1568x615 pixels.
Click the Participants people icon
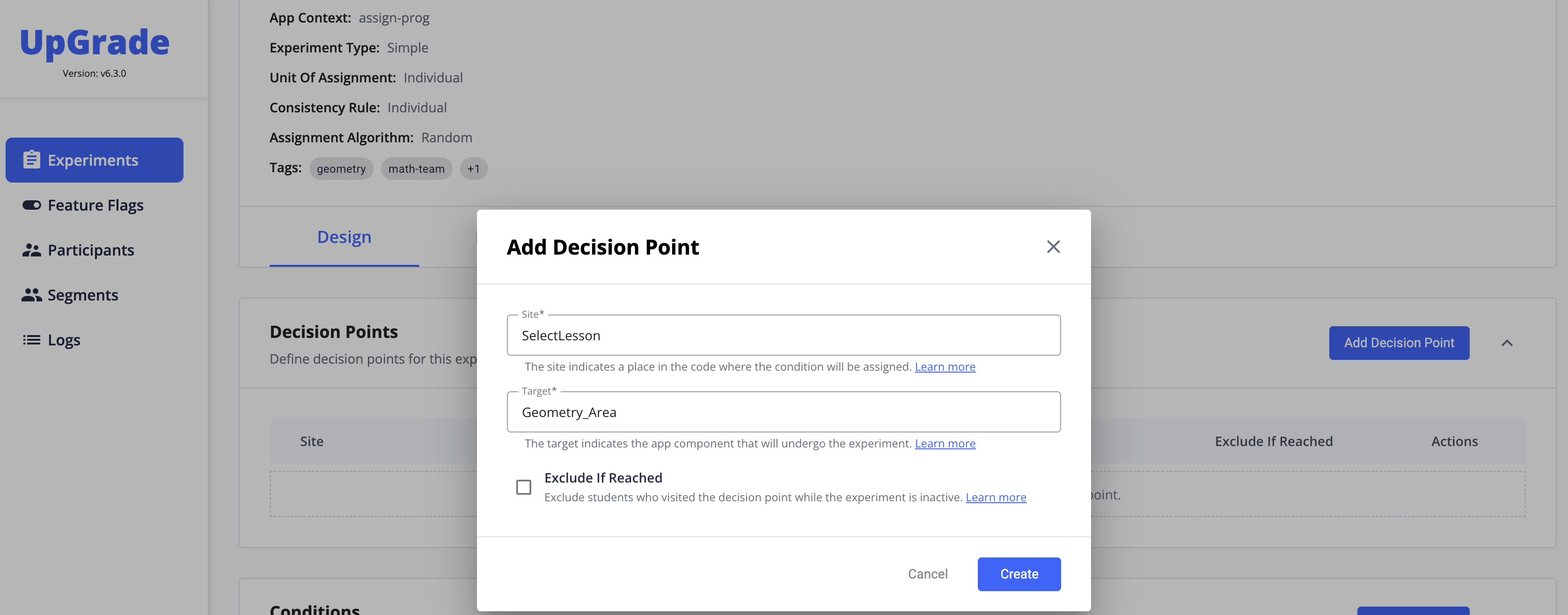tap(32, 250)
